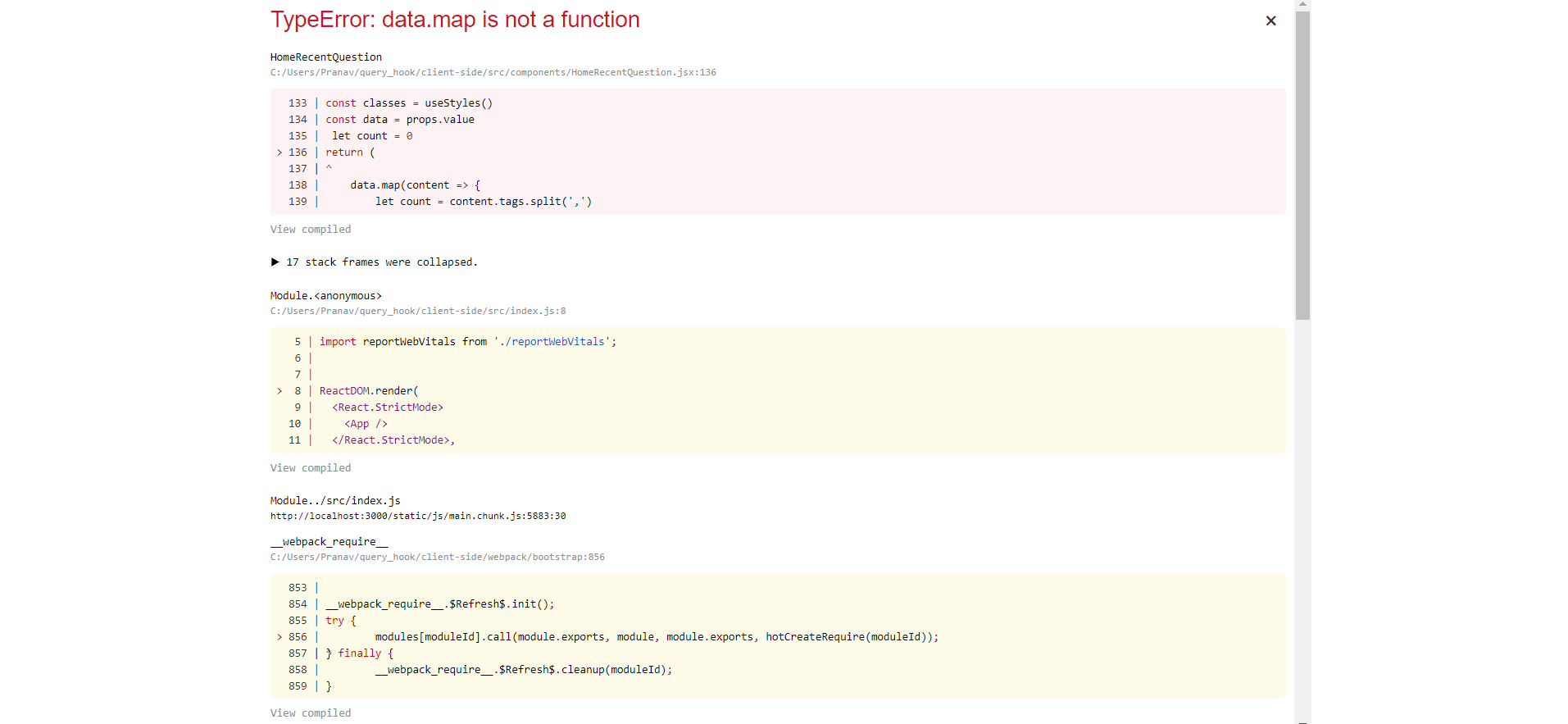Click line 857 finally { code
This screenshot has width=1568, height=724.
tap(360, 653)
